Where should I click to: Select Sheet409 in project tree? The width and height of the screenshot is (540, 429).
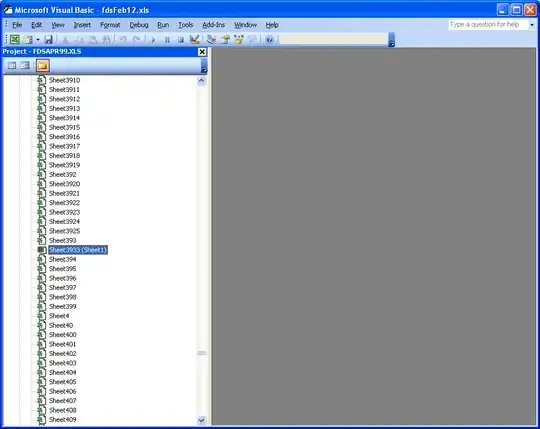(x=62, y=420)
